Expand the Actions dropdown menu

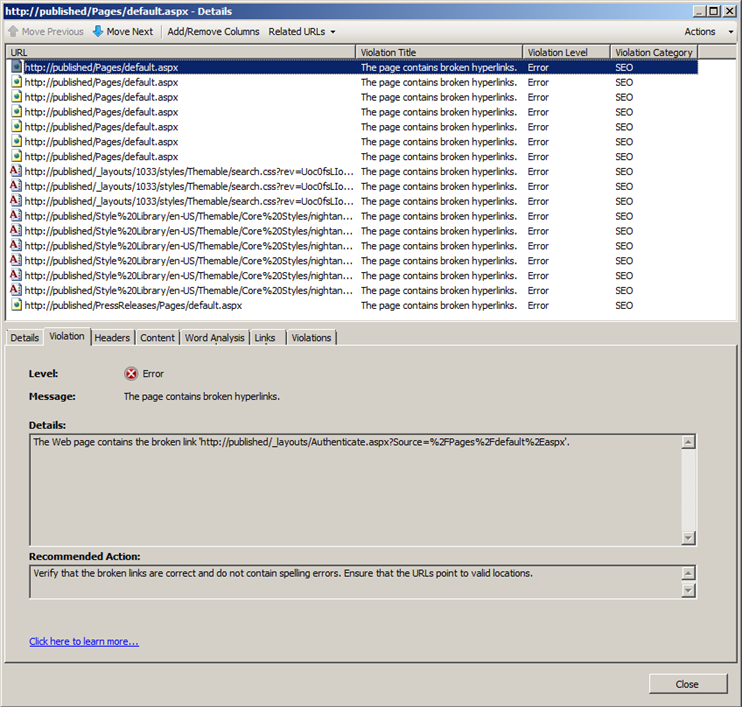(x=705, y=32)
